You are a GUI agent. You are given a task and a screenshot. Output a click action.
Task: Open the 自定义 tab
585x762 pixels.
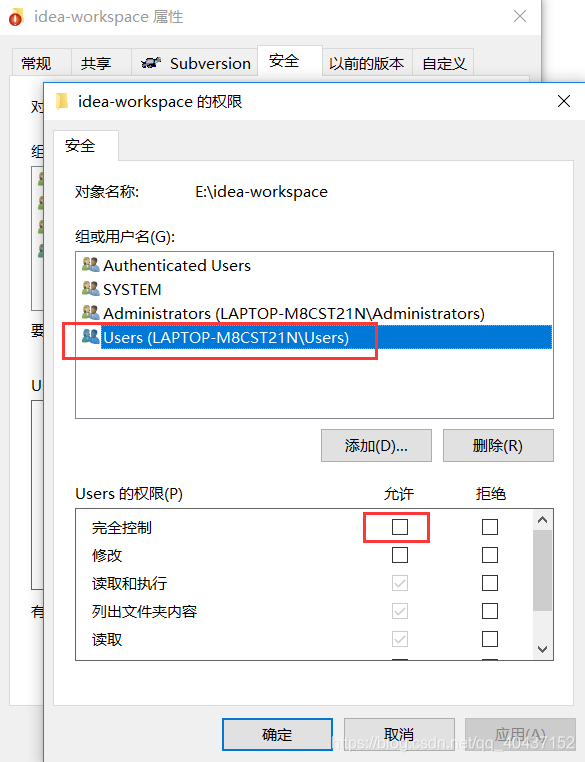coord(443,62)
